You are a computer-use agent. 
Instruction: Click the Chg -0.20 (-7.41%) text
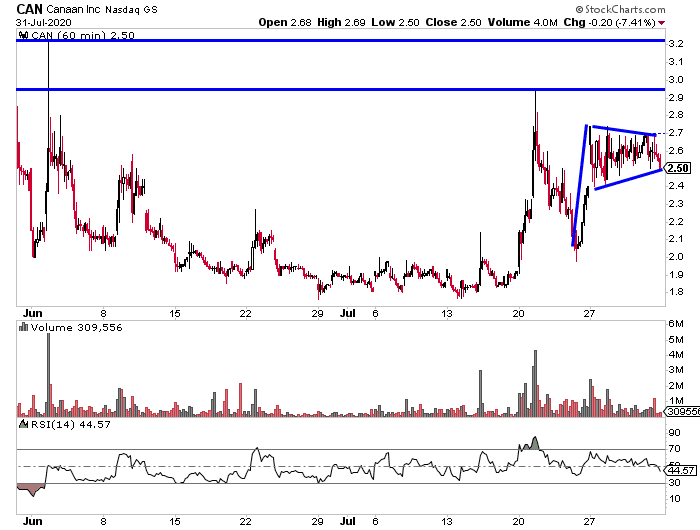pos(609,22)
